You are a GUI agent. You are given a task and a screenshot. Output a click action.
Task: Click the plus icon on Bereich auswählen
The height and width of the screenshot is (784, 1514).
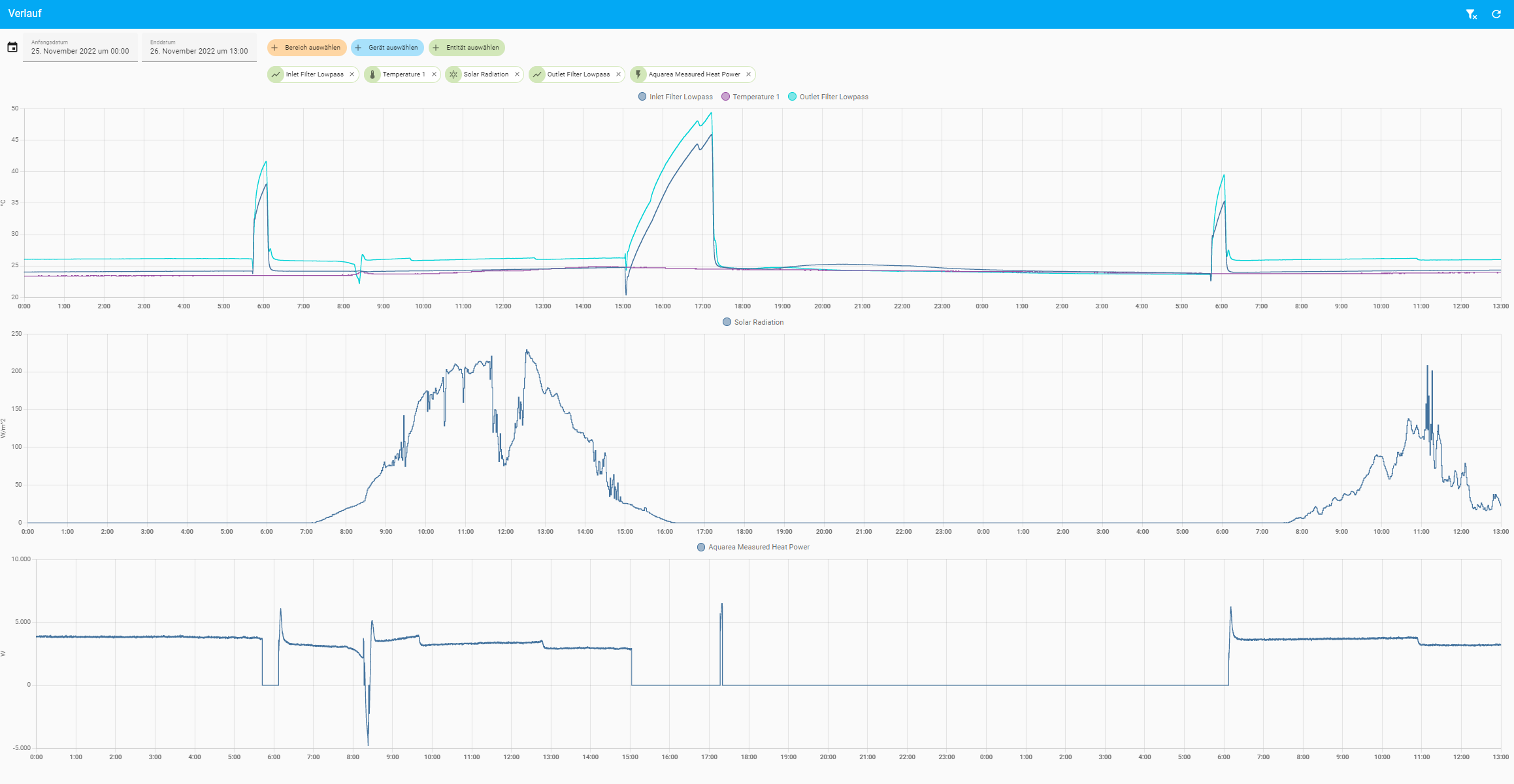pos(274,48)
